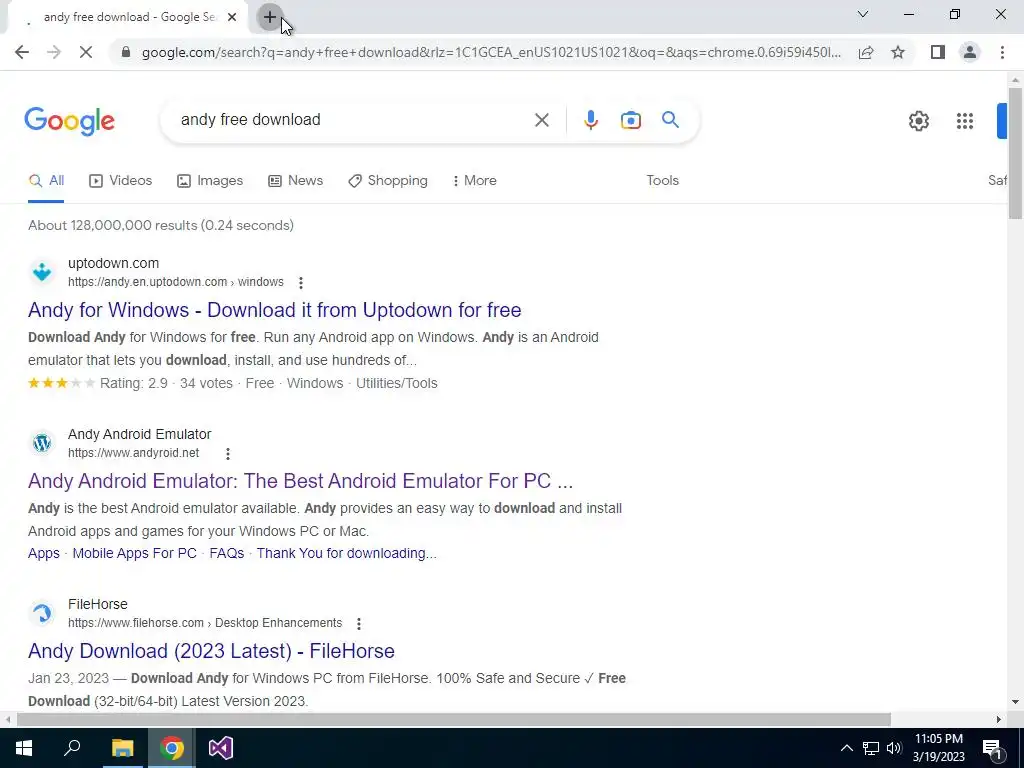
Task: Open the Andy for Windows Uptodown result
Action: [x=274, y=310]
